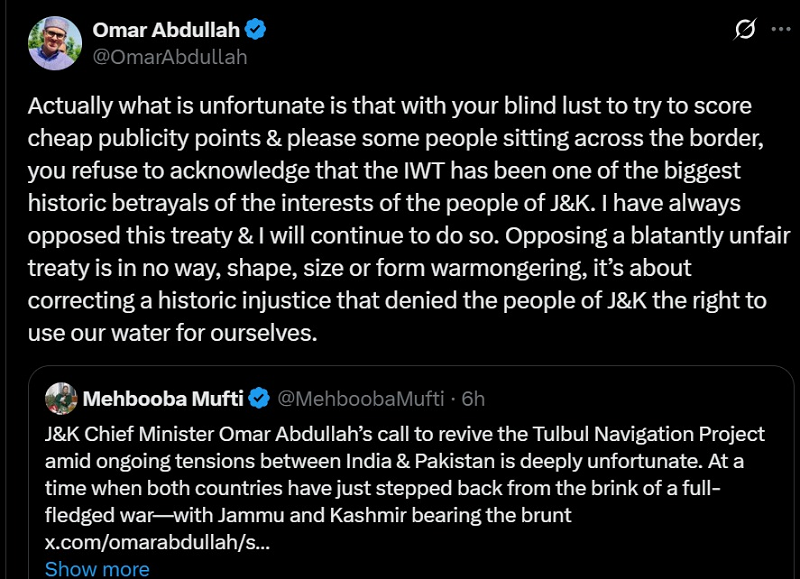Open Grok explanation for this post
The width and height of the screenshot is (800, 579).
[x=745, y=30]
